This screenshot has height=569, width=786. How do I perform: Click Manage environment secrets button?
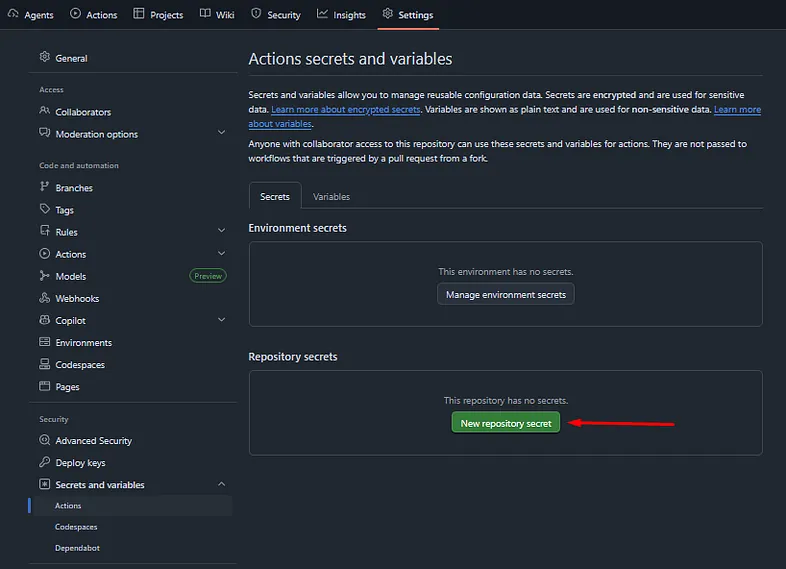[506, 295]
